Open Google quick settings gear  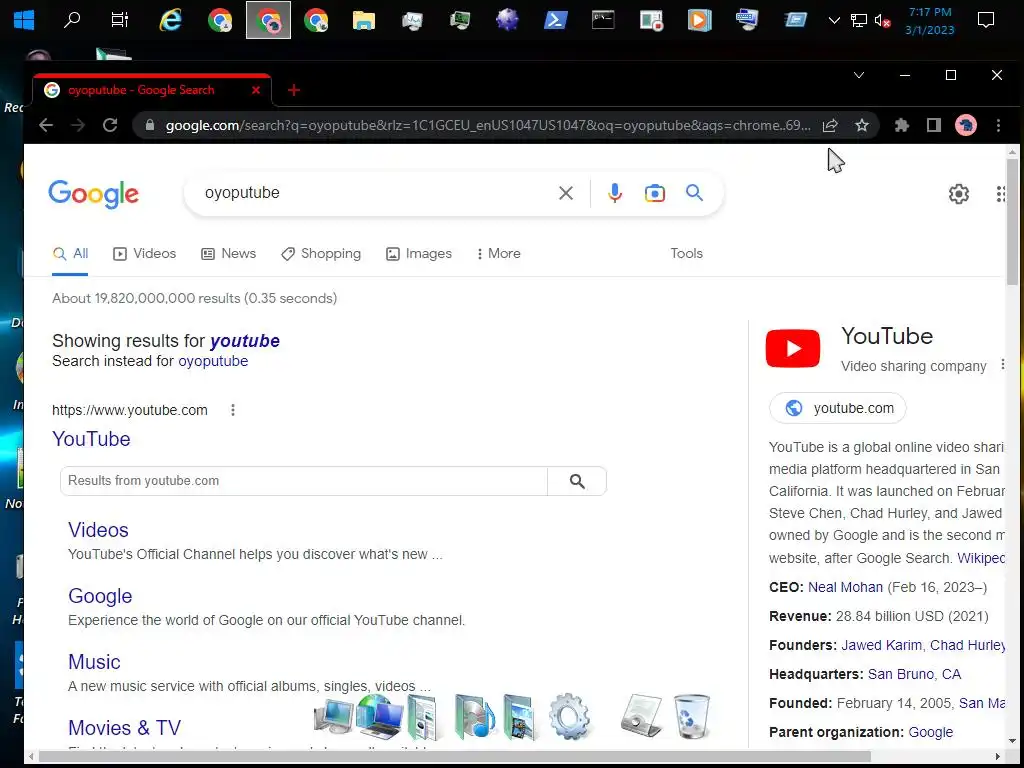(x=958, y=194)
